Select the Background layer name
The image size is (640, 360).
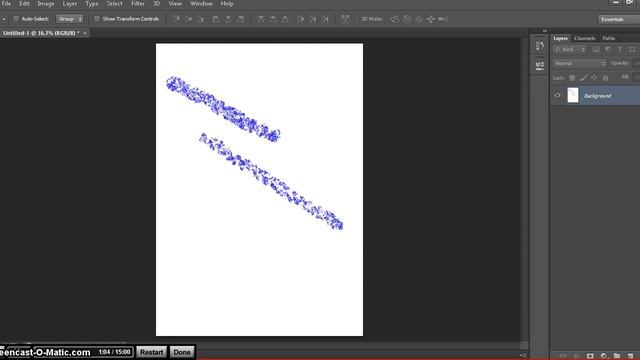(x=597, y=96)
